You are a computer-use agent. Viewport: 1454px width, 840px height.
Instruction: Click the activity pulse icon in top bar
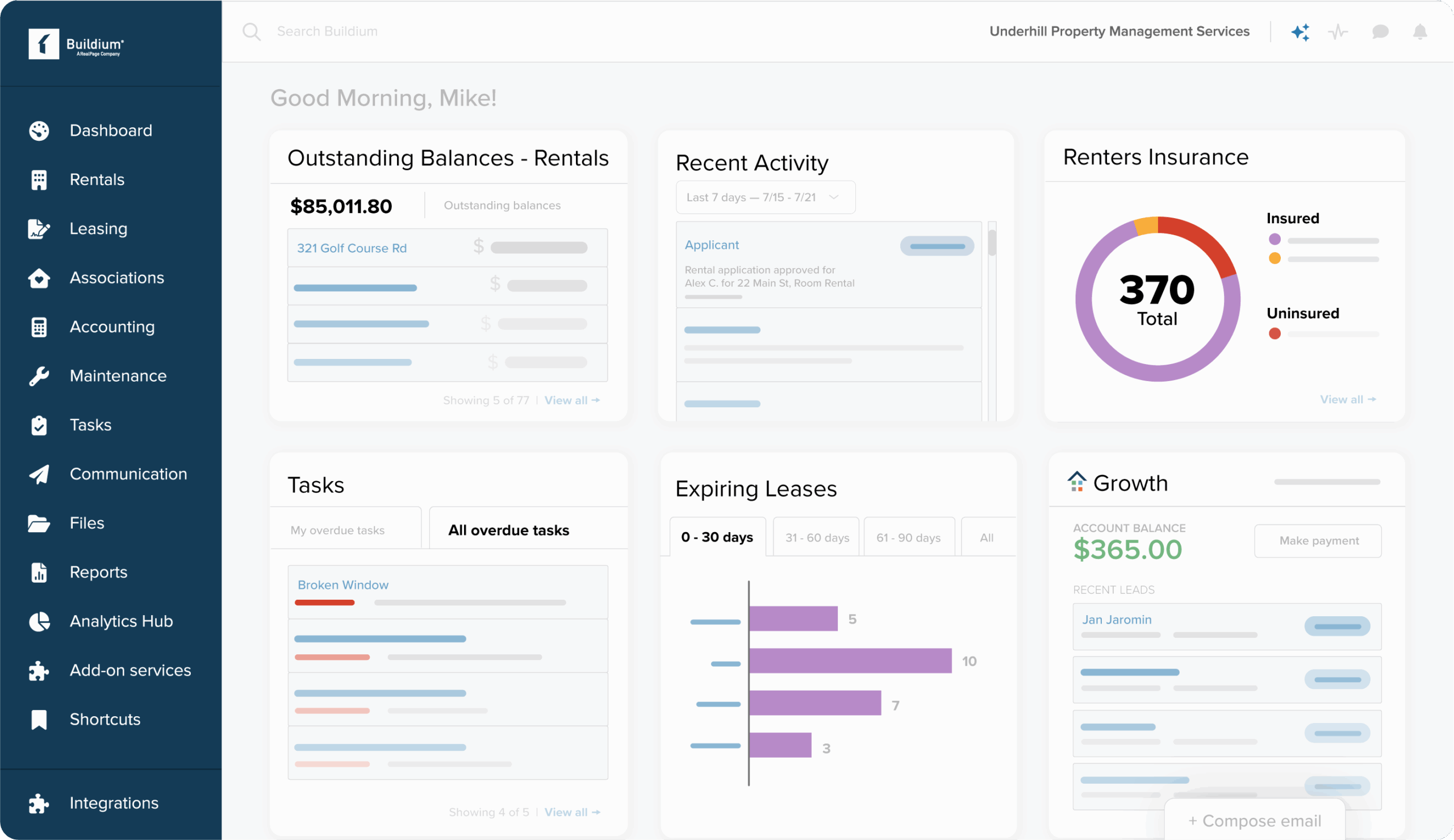coord(1339,32)
